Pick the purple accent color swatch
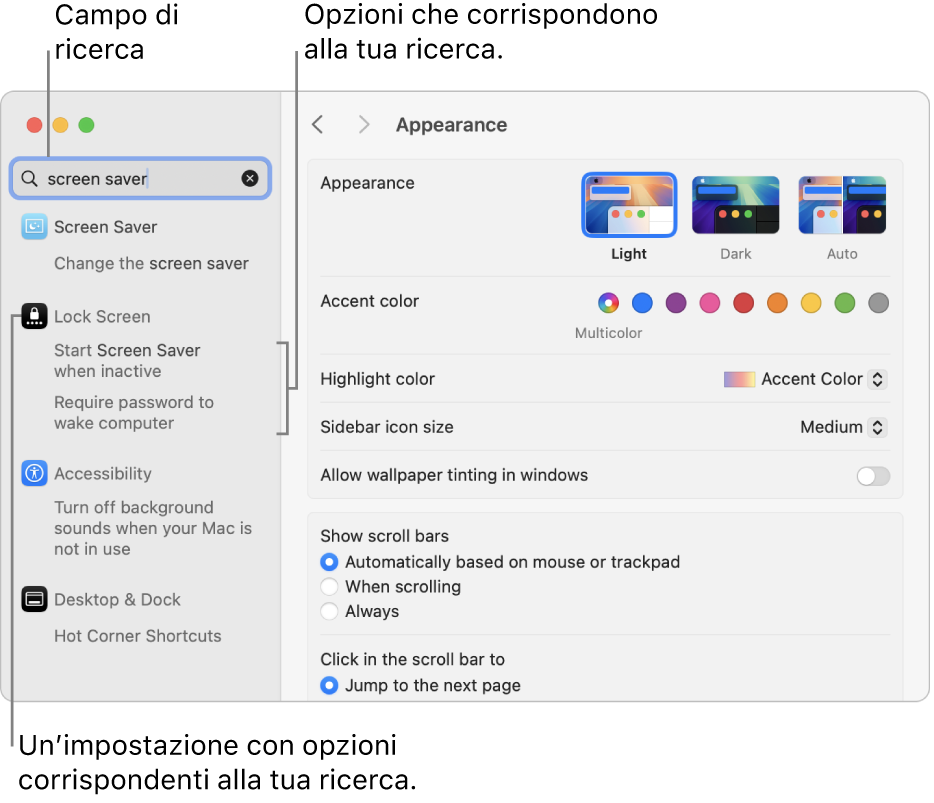The height and width of the screenshot is (803, 934). click(675, 303)
